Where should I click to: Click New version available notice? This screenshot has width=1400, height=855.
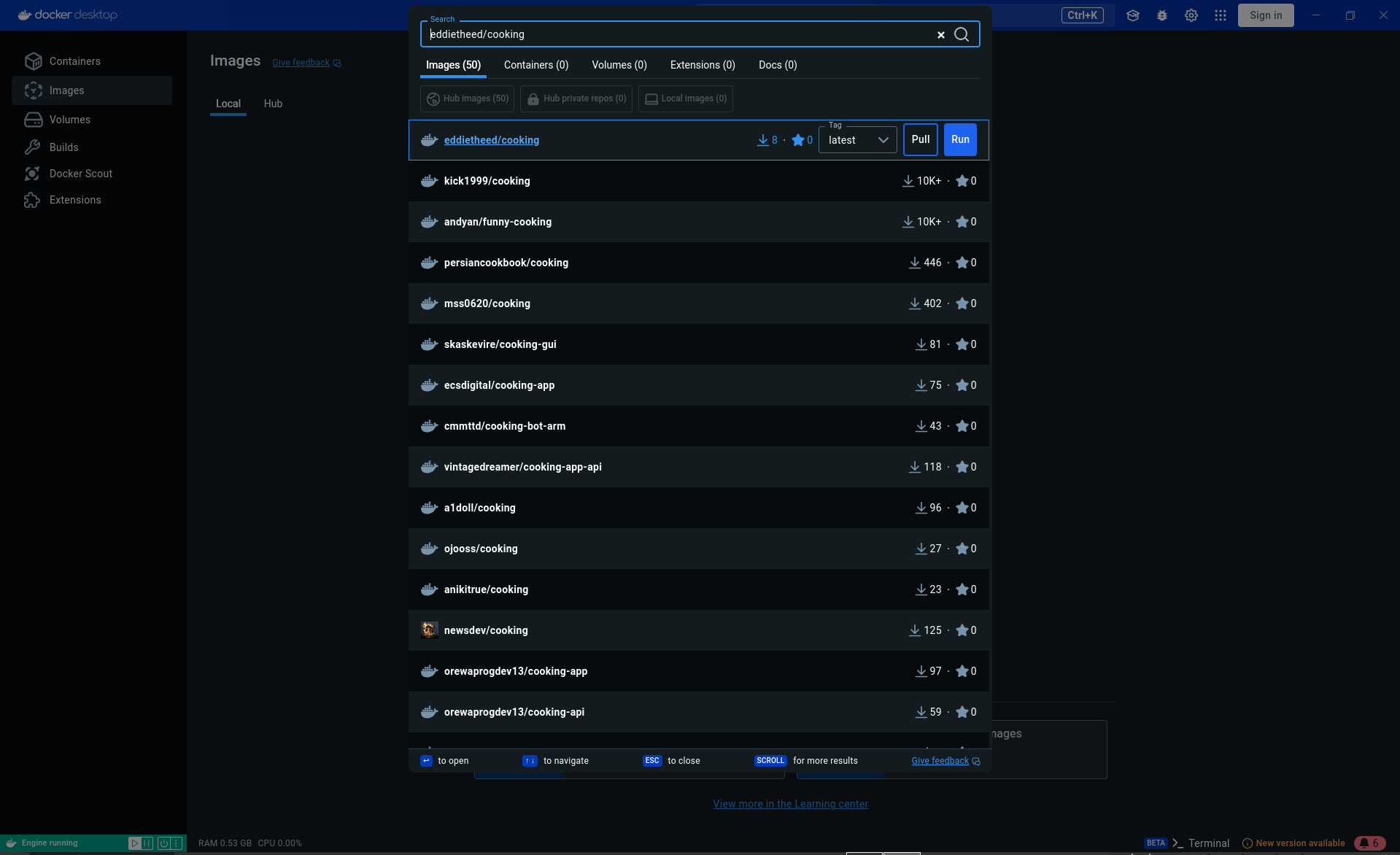pyautogui.click(x=1293, y=843)
